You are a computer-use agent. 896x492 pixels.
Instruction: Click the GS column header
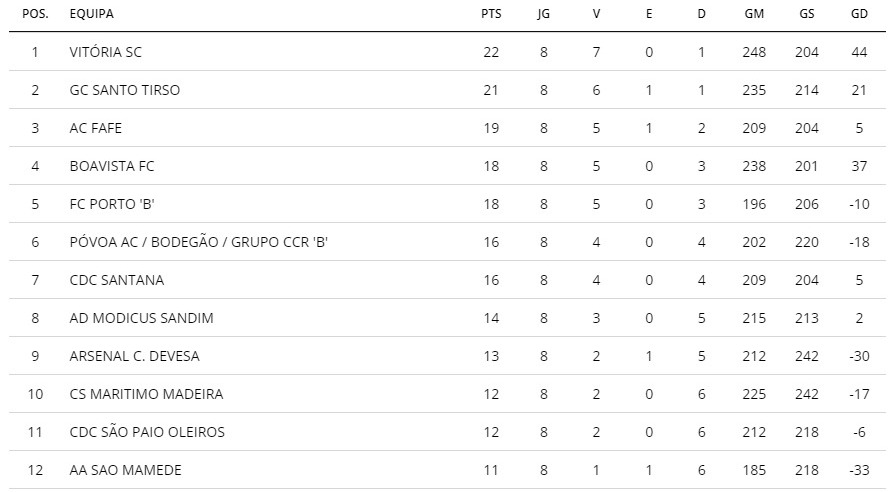[806, 14]
